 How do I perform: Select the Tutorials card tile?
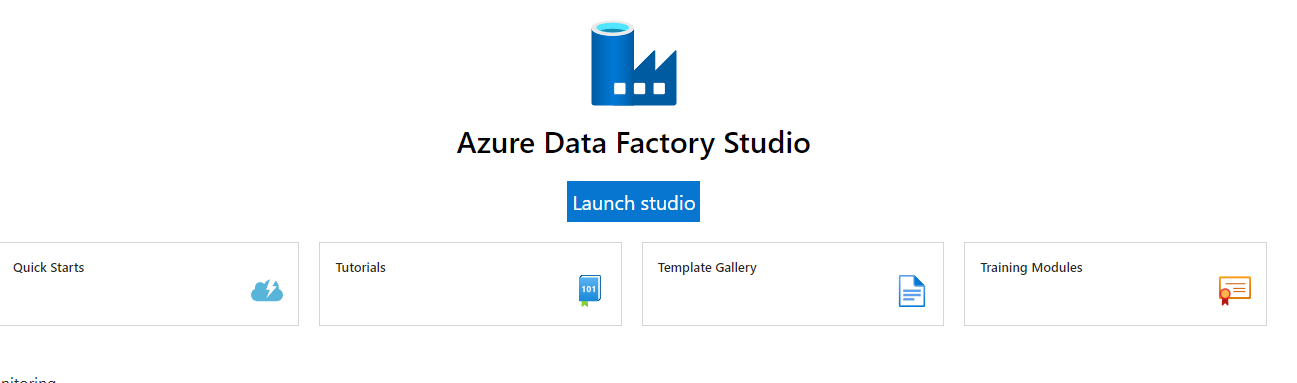click(x=470, y=284)
